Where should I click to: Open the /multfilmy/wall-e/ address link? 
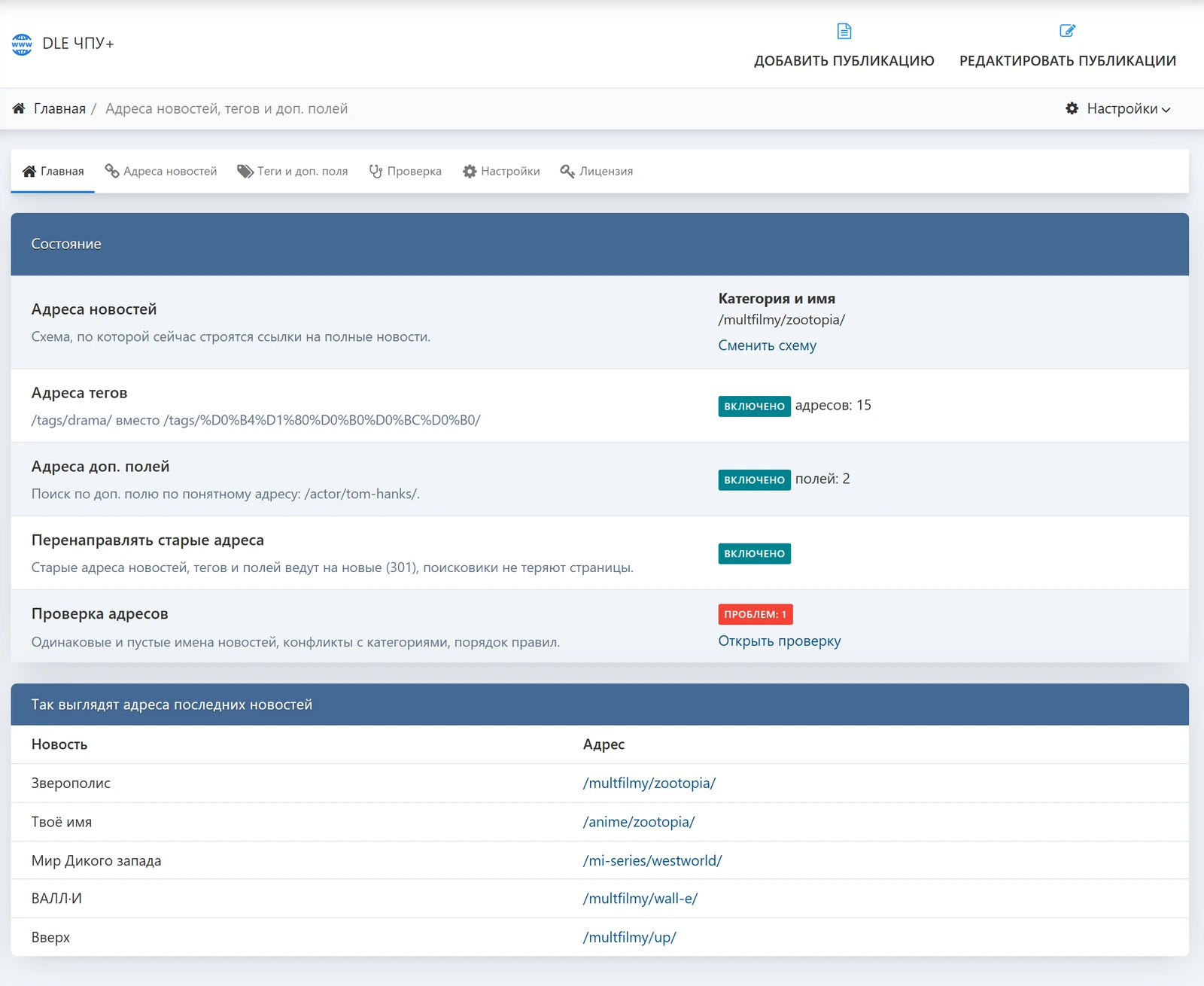[x=640, y=899]
